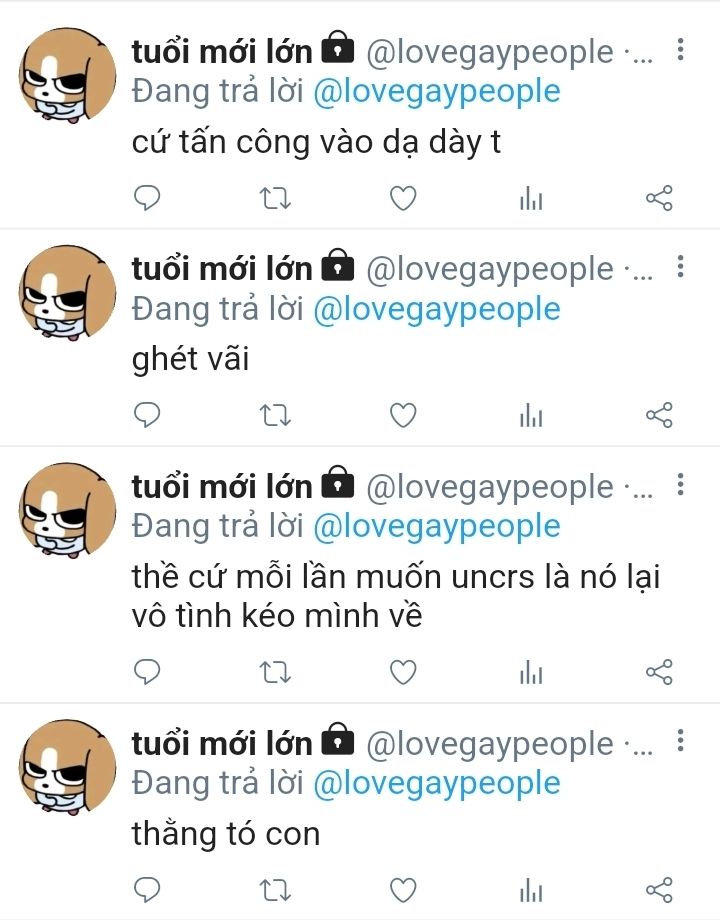
Task: Open more options menu for "thằng tó con" tweet
Action: point(680,741)
